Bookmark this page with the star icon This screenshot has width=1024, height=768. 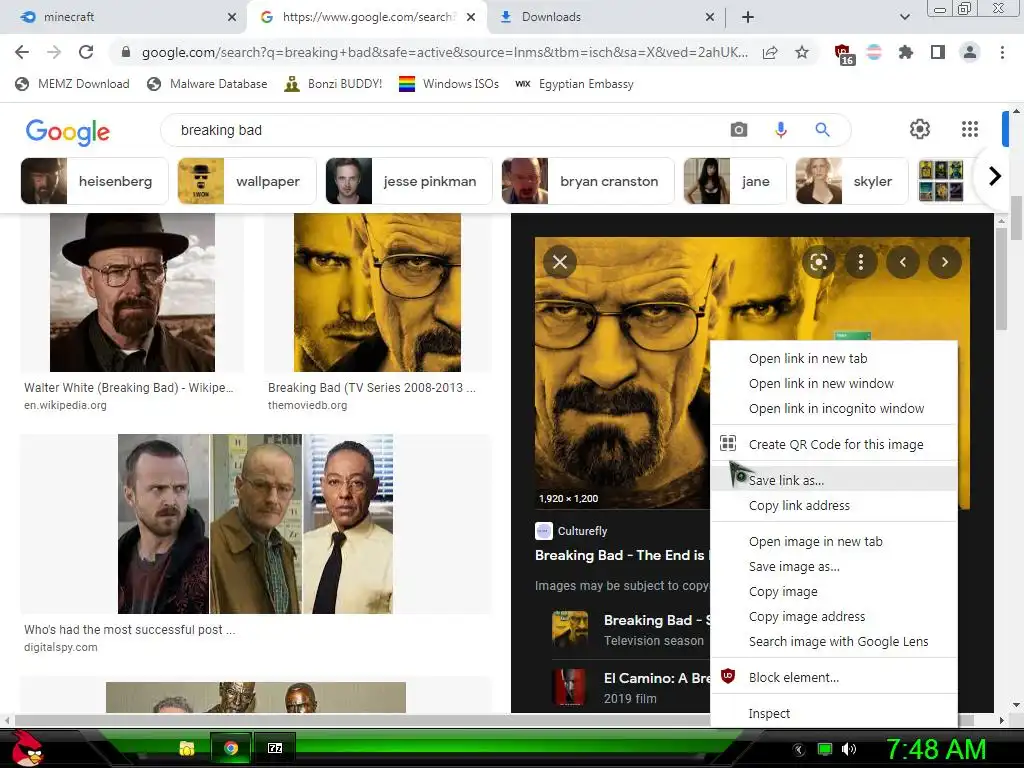click(x=802, y=52)
